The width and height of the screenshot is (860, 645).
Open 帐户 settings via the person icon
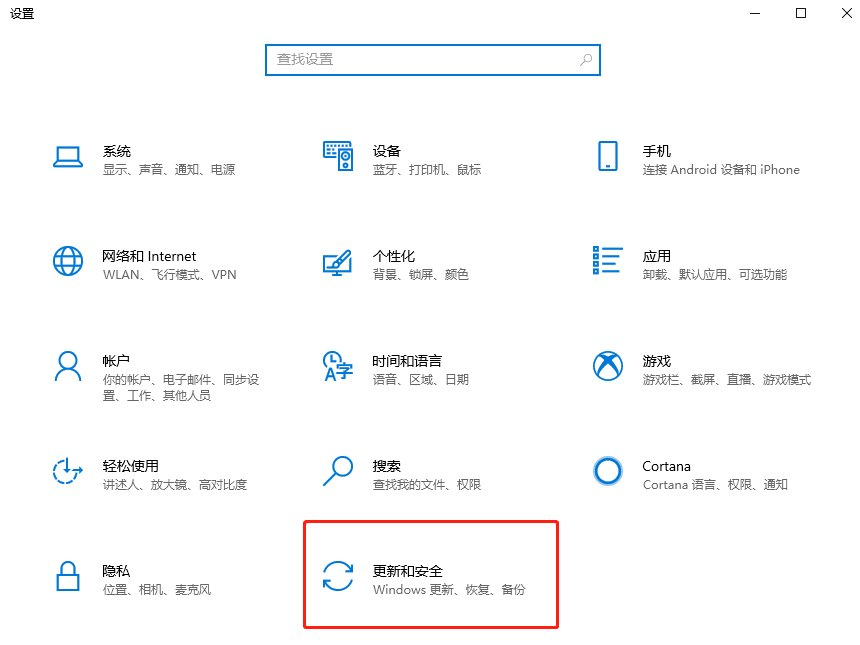pos(67,366)
